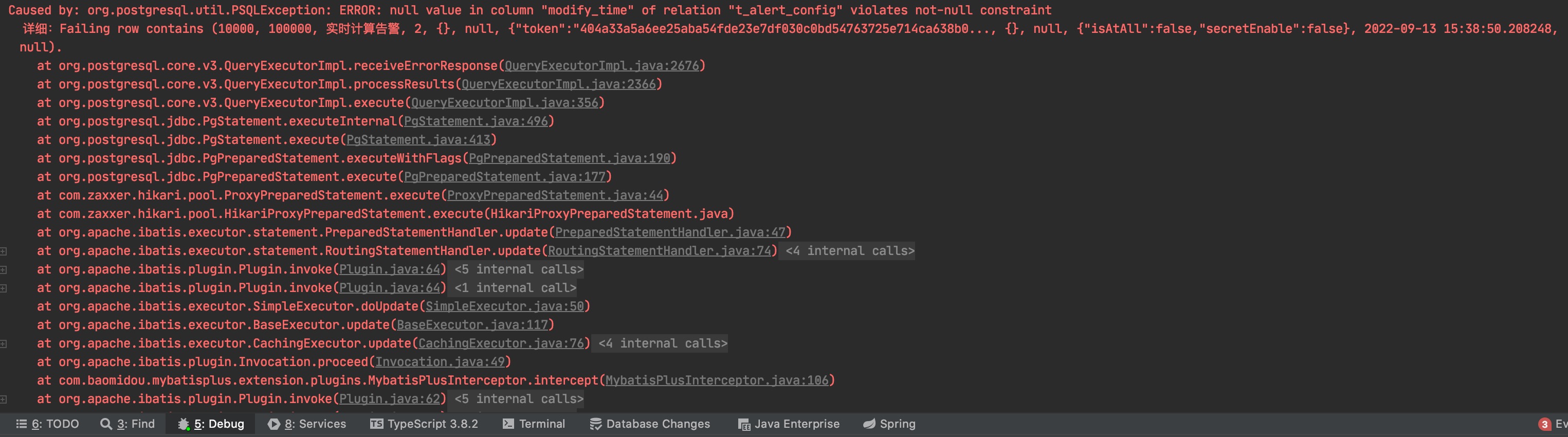This screenshot has height=437, width=1568.
Task: Select the Debug tool window tab
Action: (211, 424)
